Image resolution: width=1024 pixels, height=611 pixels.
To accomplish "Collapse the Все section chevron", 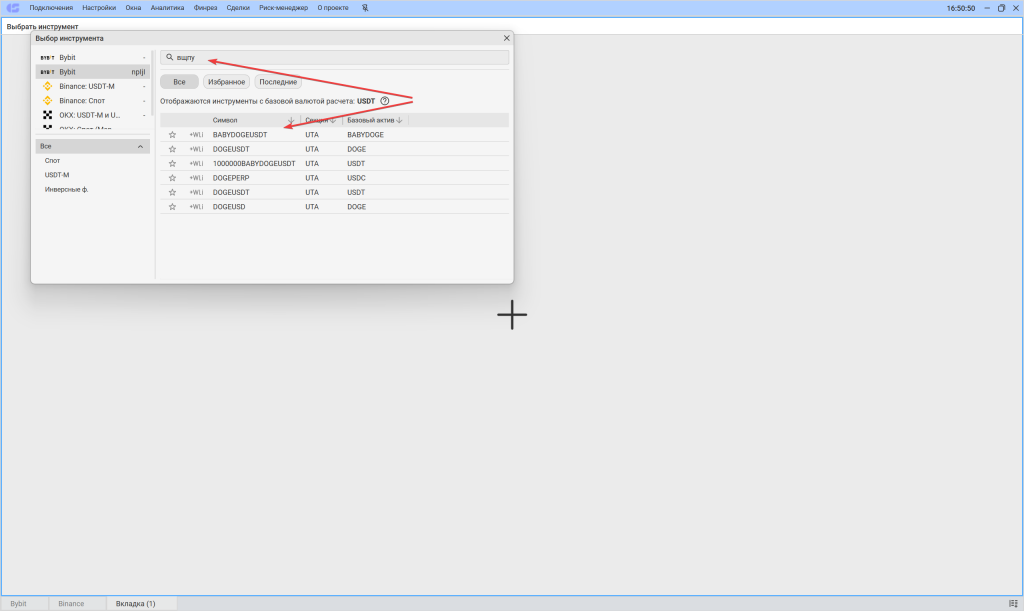I will tap(140, 146).
